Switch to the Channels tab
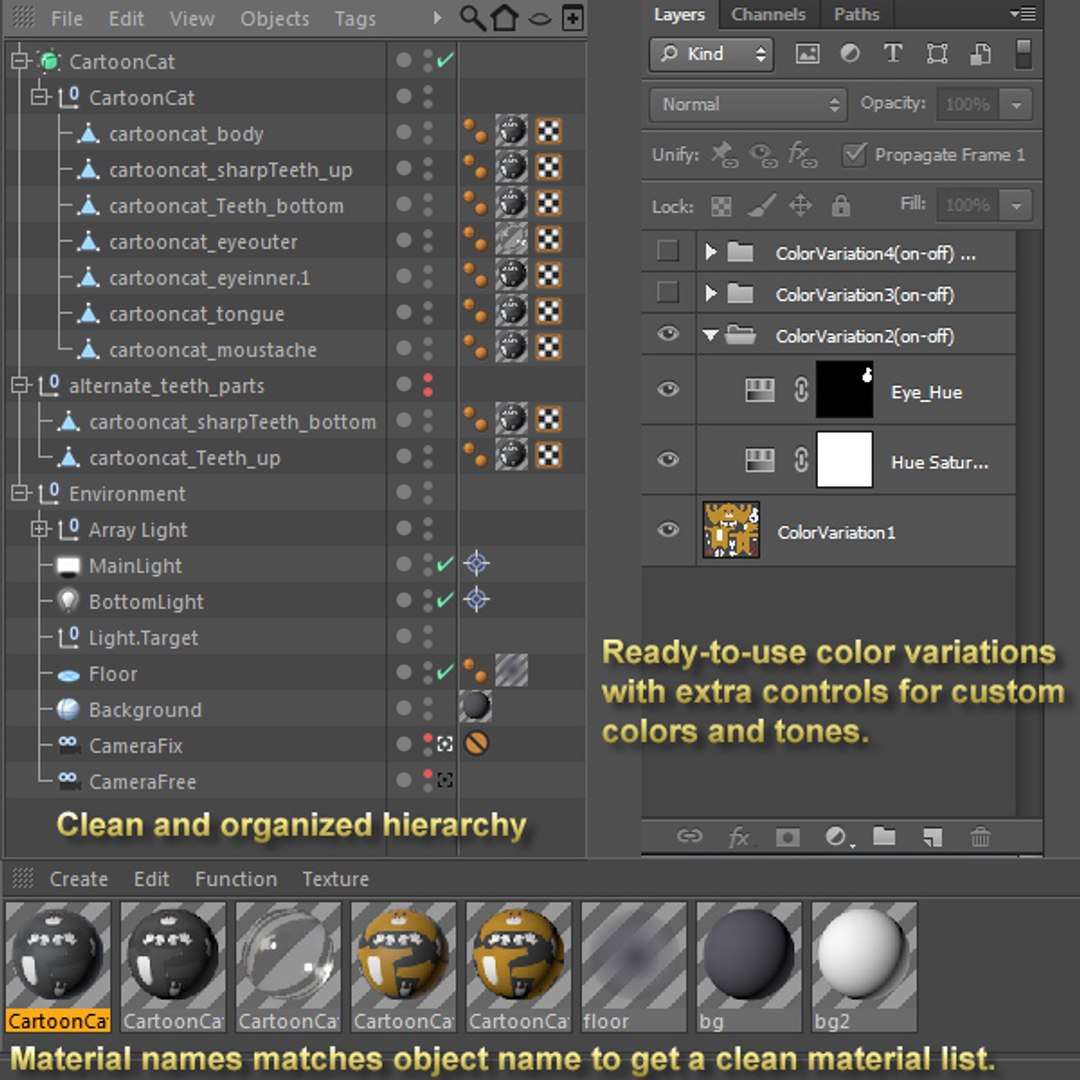This screenshot has height=1080, width=1080. click(768, 14)
